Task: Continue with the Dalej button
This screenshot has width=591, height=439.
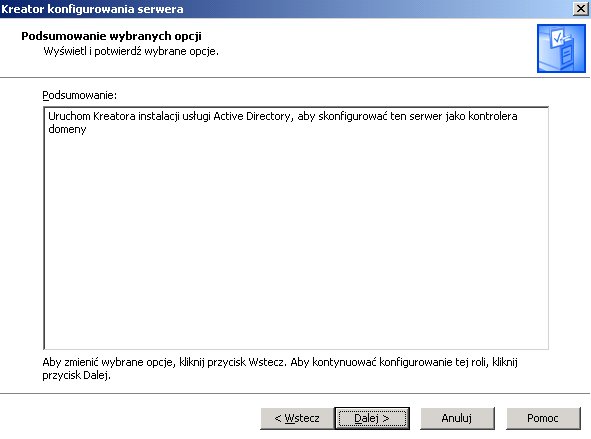Action: [372, 418]
